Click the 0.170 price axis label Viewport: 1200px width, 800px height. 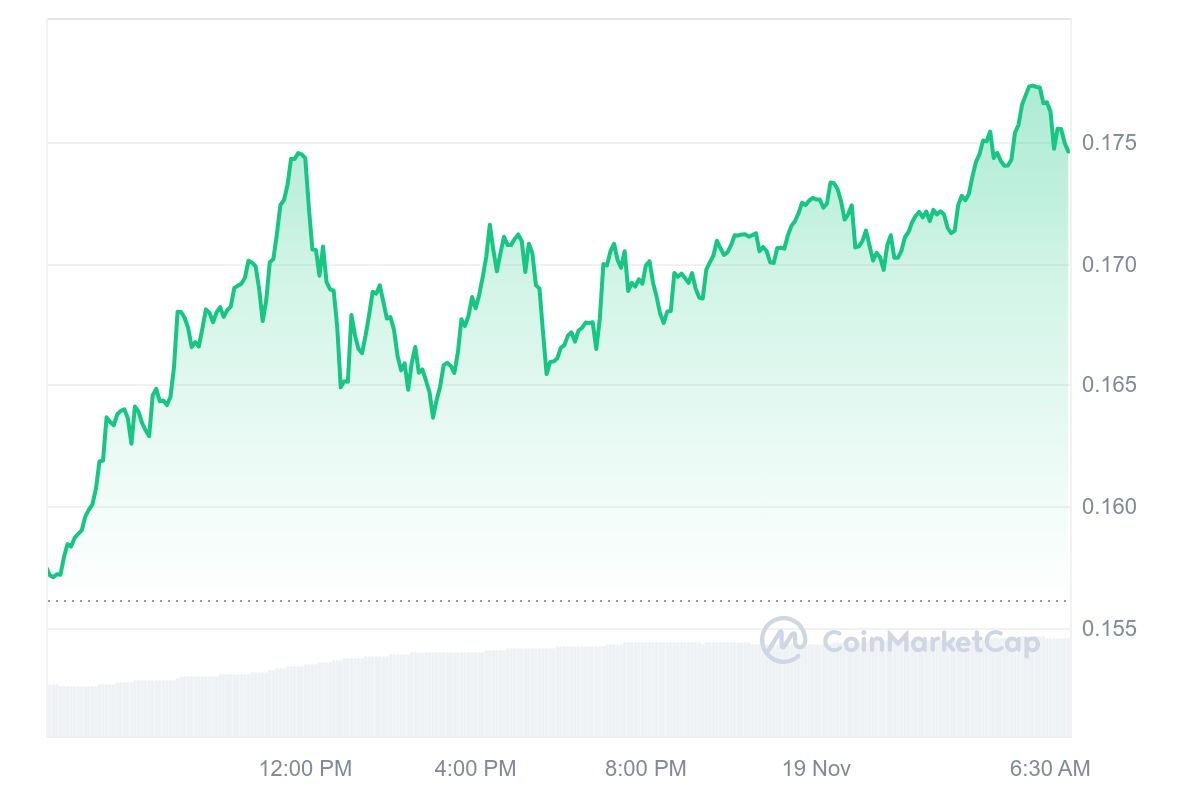[1110, 264]
